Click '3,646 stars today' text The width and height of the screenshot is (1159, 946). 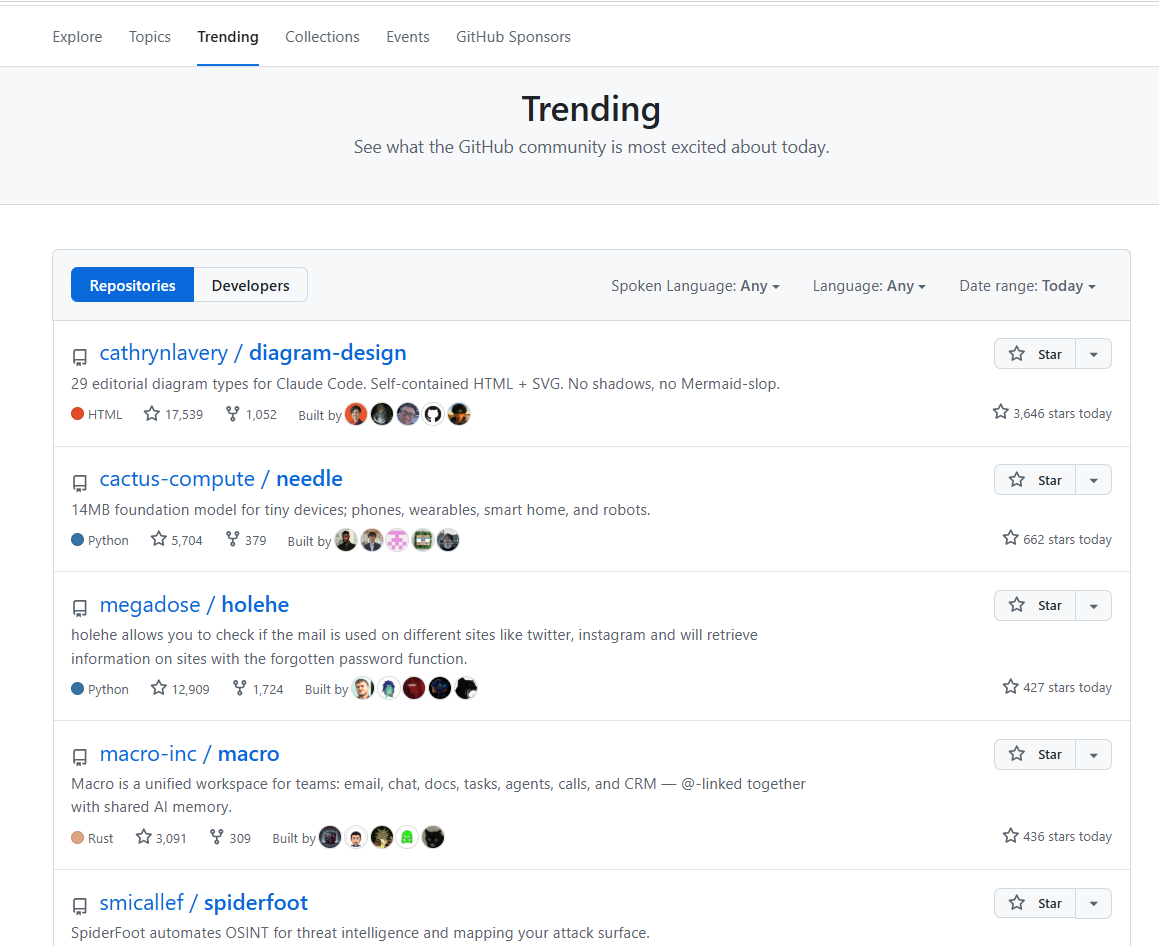click(x=1062, y=413)
